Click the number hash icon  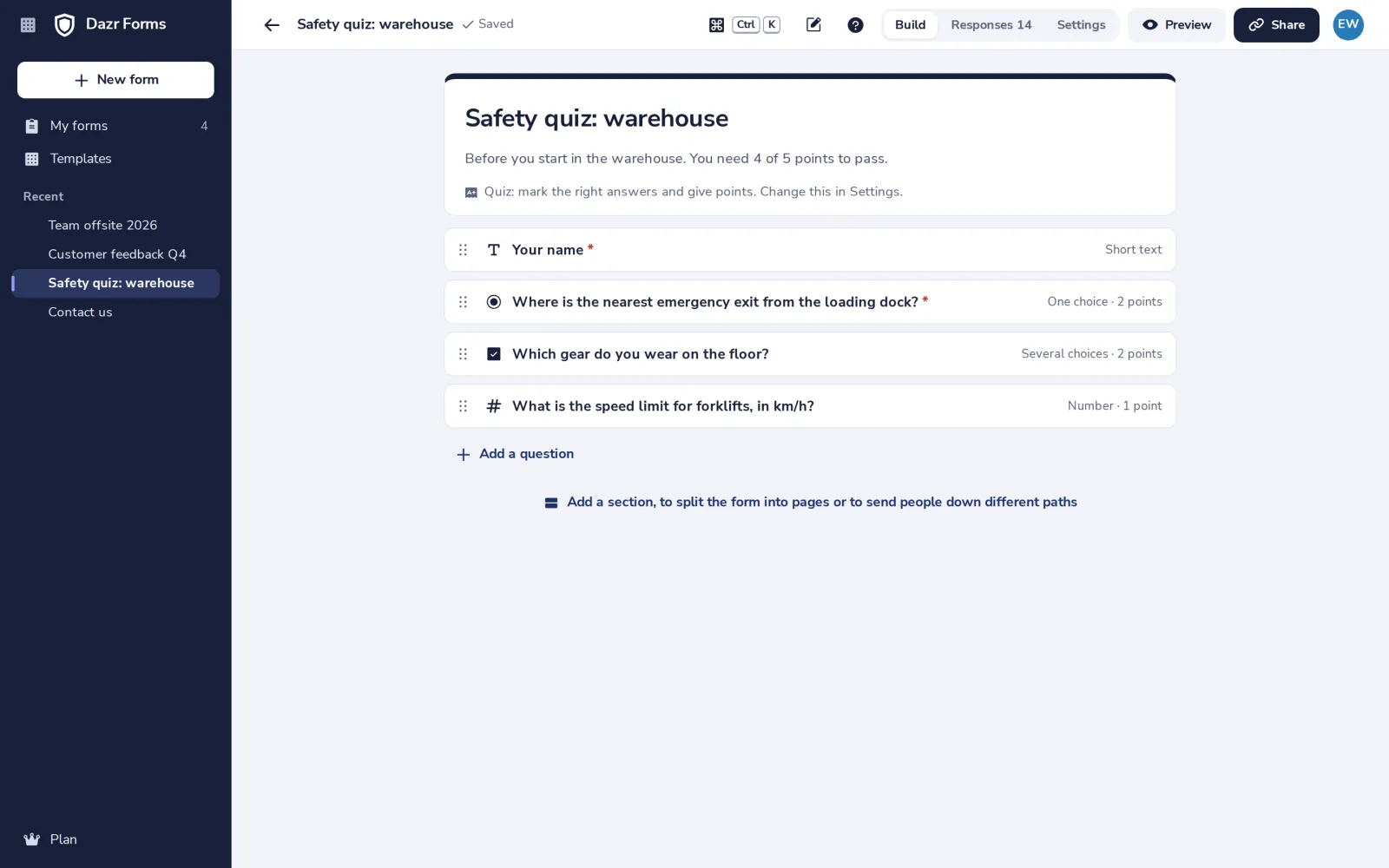494,406
